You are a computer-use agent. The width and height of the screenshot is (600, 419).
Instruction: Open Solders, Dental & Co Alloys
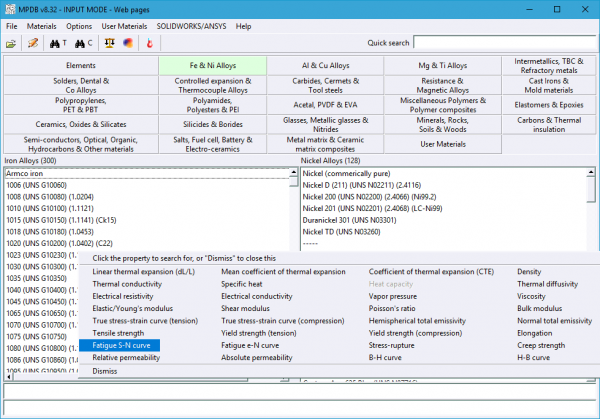[81, 85]
